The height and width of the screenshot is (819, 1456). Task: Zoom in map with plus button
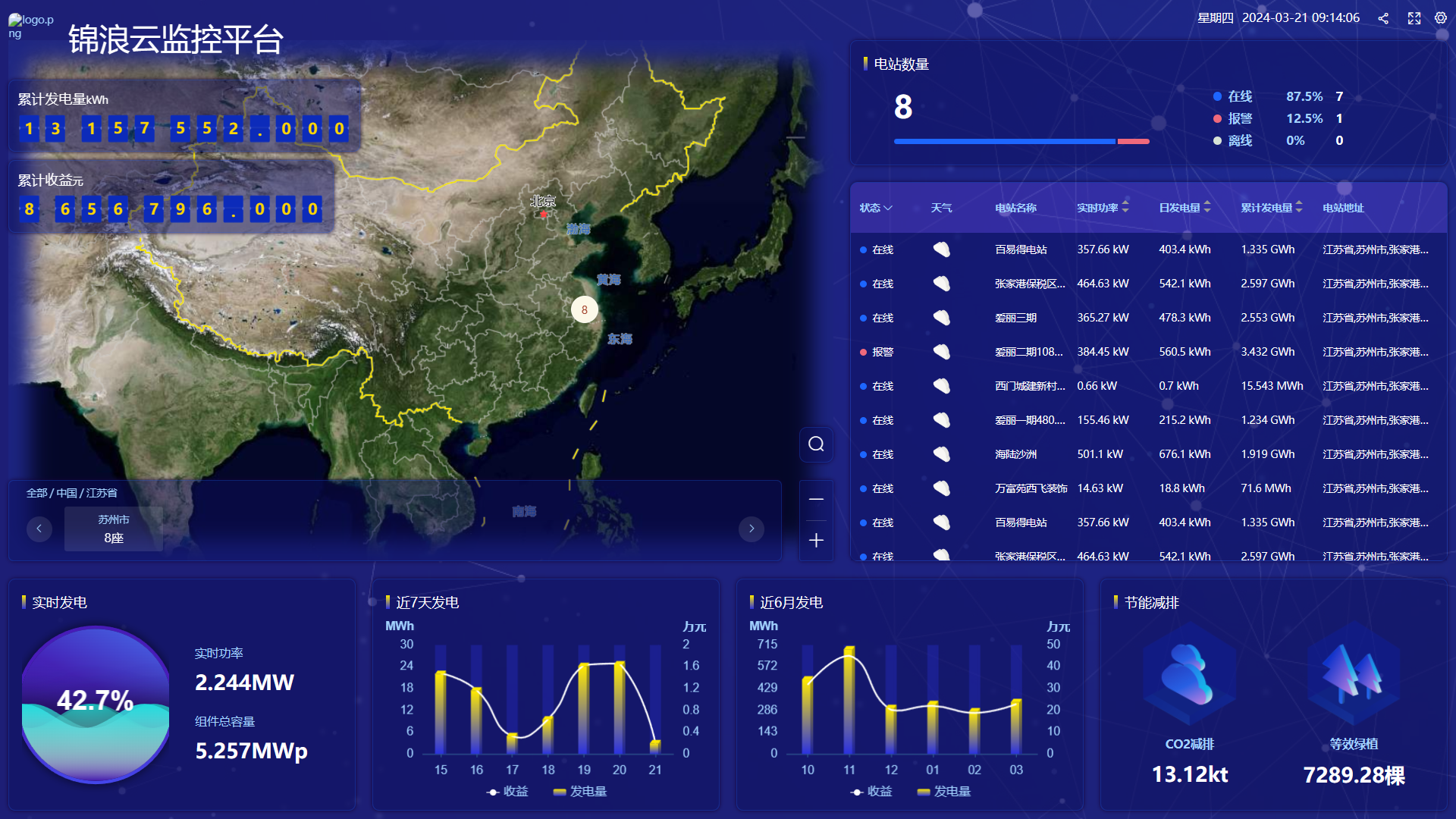pyautogui.click(x=816, y=540)
